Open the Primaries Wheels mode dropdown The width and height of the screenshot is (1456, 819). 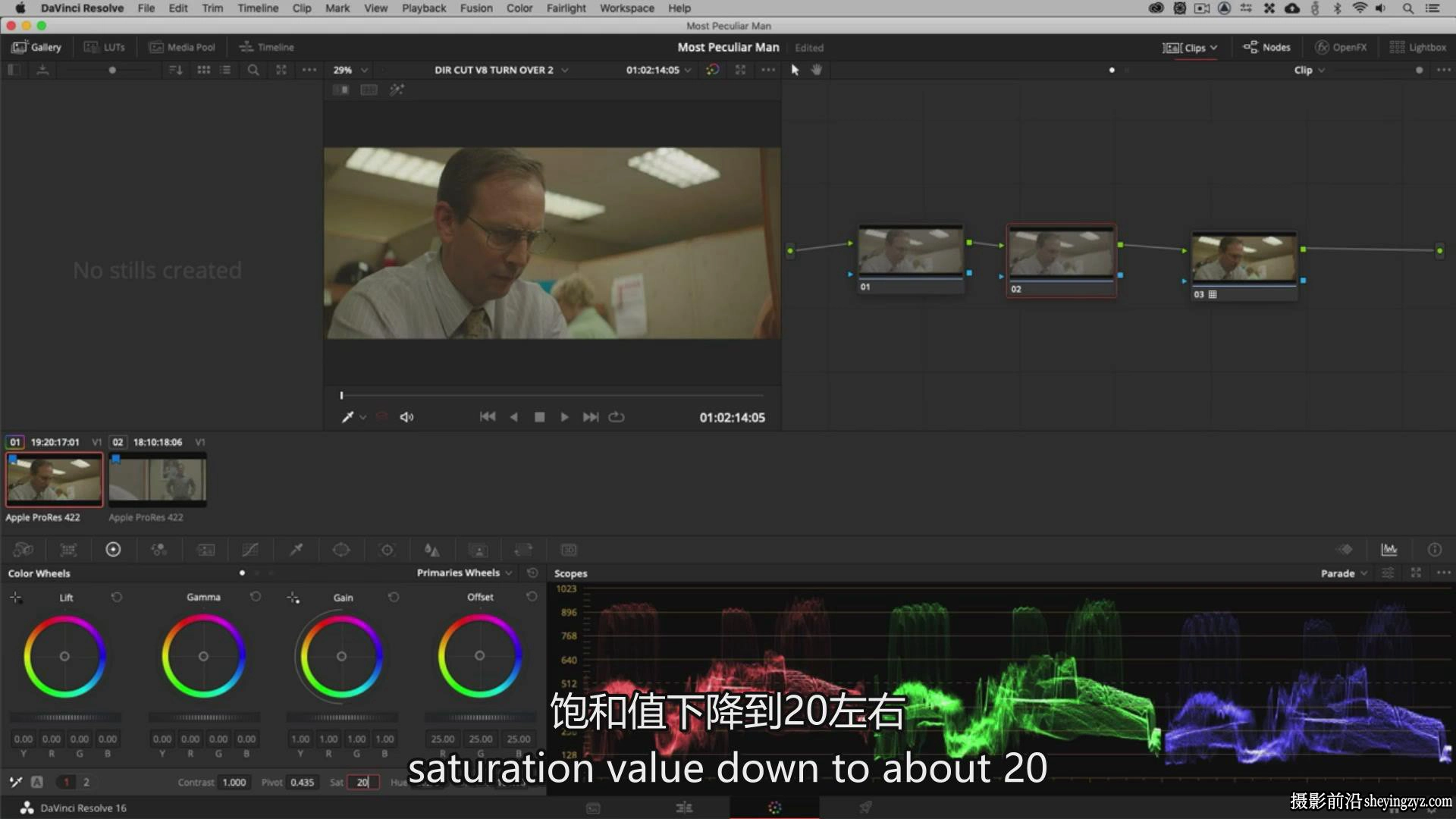point(464,573)
